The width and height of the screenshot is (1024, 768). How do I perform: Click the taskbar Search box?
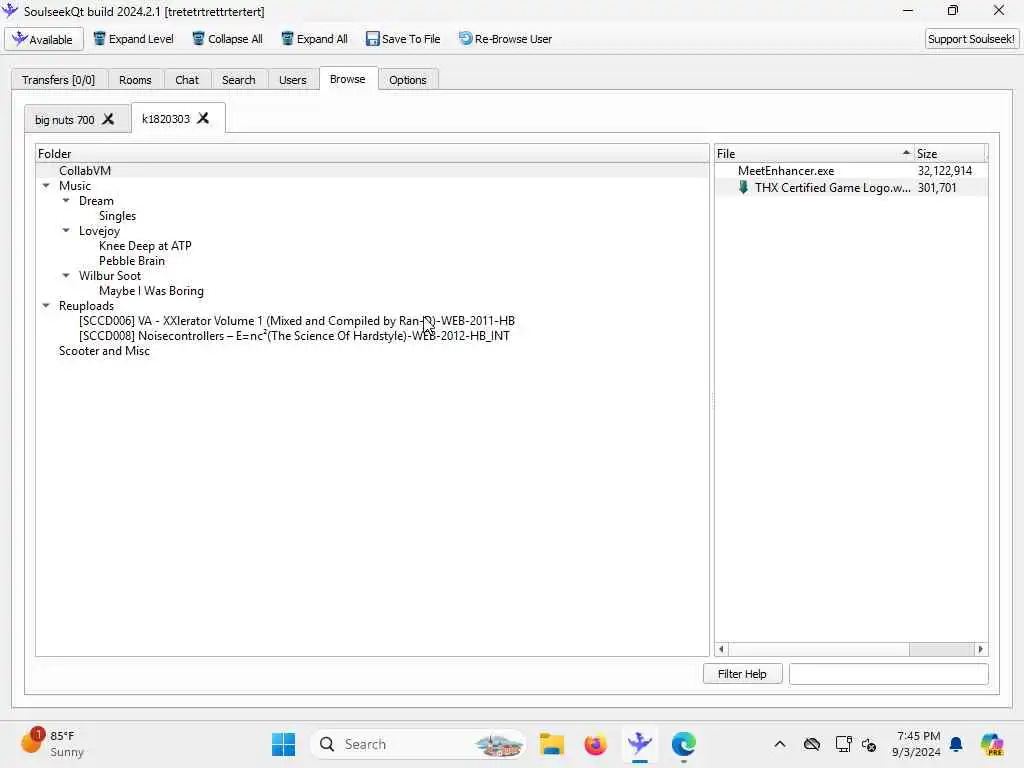click(x=418, y=744)
